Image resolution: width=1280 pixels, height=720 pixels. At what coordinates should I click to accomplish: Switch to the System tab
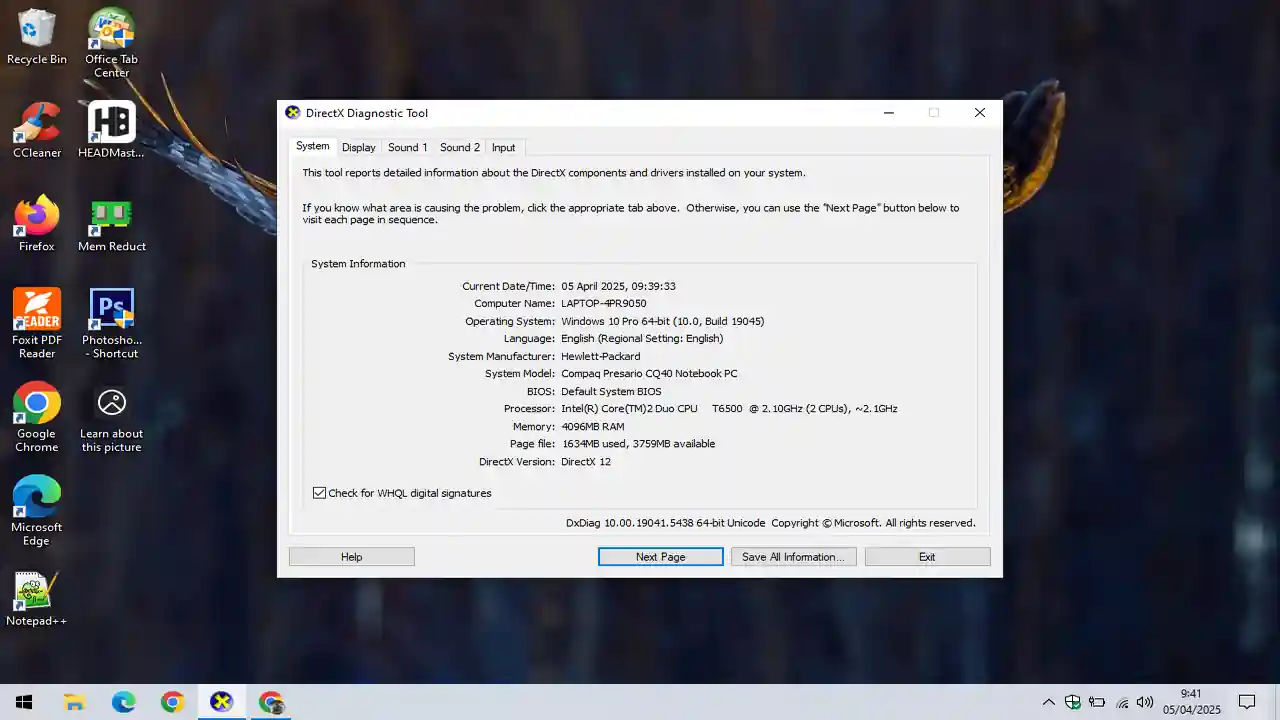(312, 146)
